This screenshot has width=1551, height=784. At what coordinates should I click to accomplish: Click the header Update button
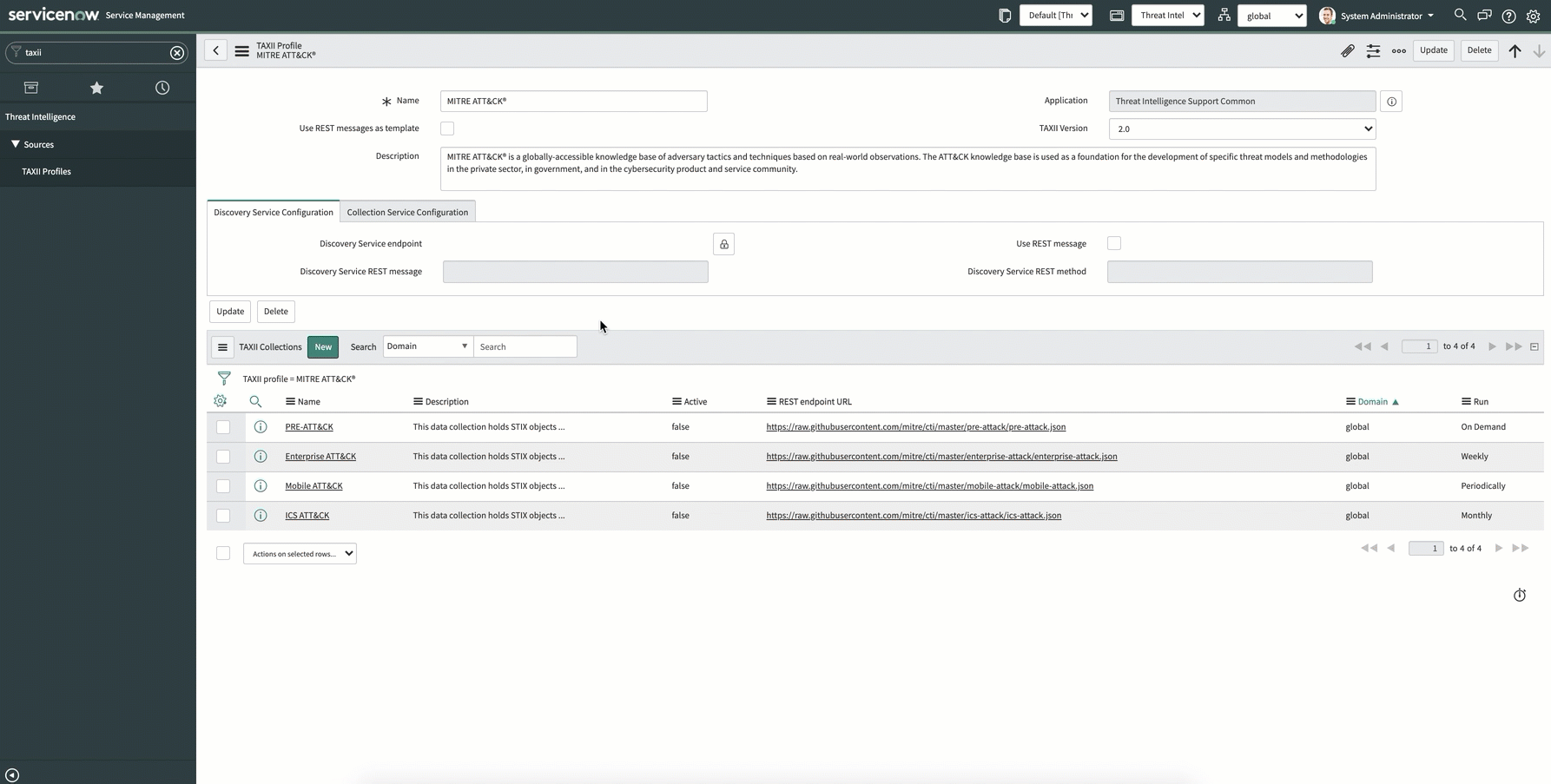(x=1434, y=50)
